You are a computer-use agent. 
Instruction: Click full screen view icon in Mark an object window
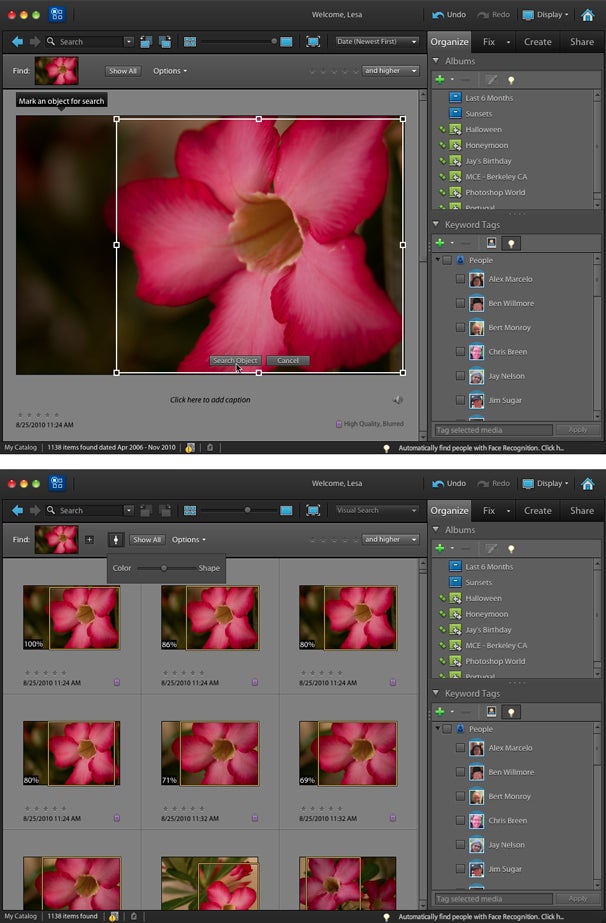(313, 42)
